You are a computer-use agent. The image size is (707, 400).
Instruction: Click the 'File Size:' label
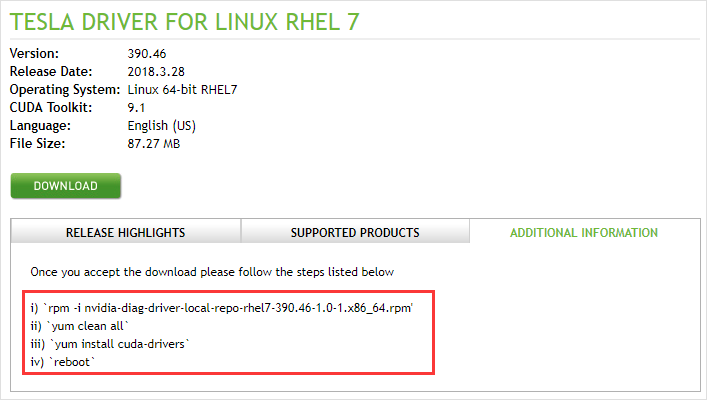click(x=37, y=144)
